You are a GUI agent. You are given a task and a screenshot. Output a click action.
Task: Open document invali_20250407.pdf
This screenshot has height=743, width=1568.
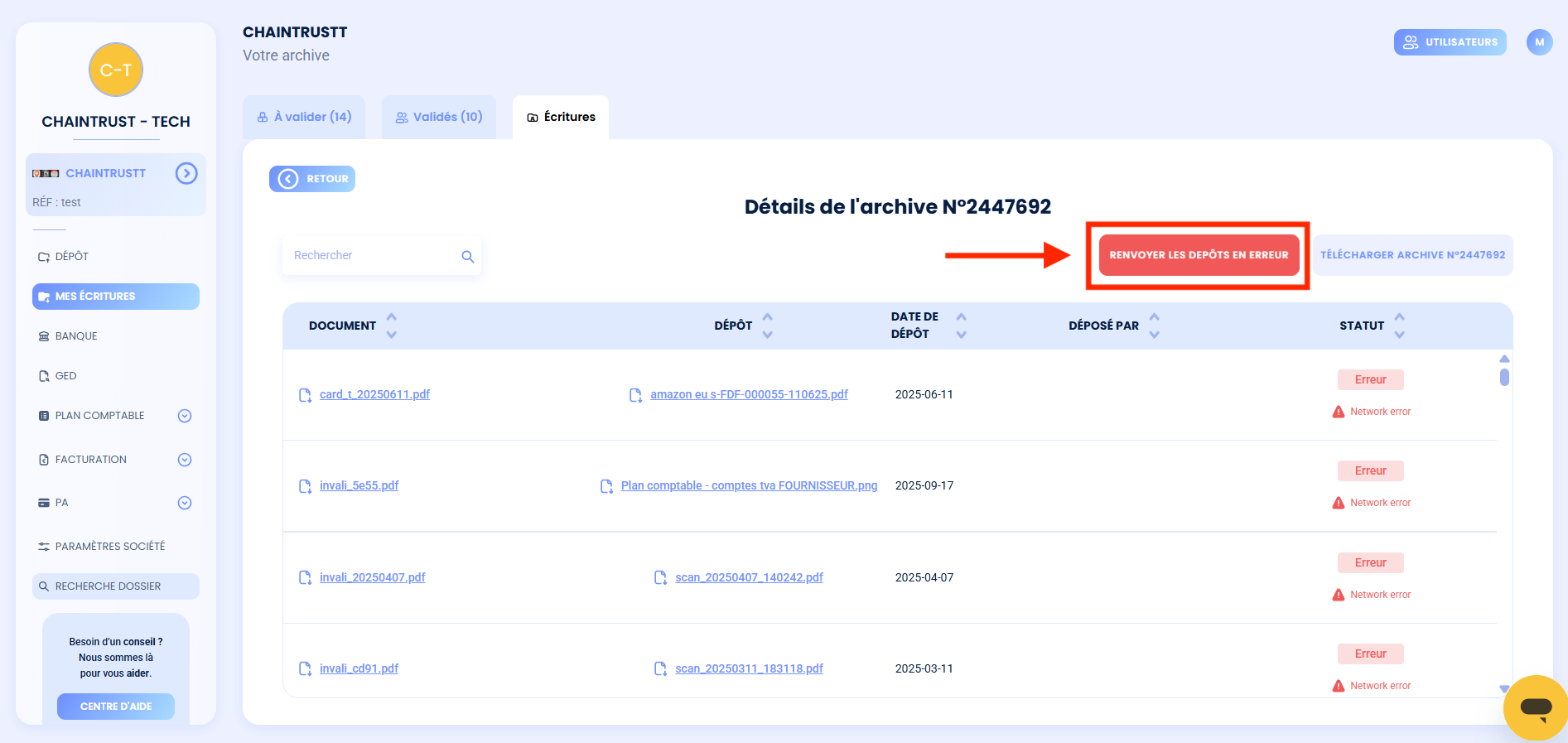(x=372, y=577)
